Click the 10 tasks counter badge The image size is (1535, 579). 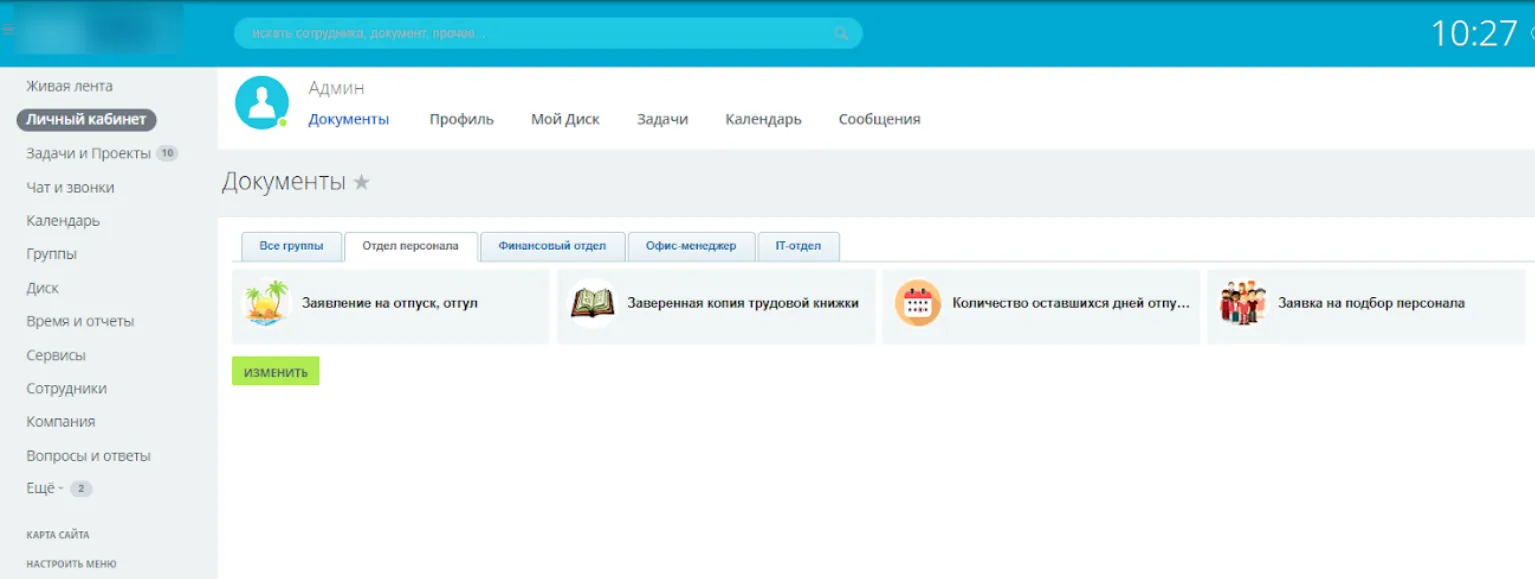[x=167, y=153]
